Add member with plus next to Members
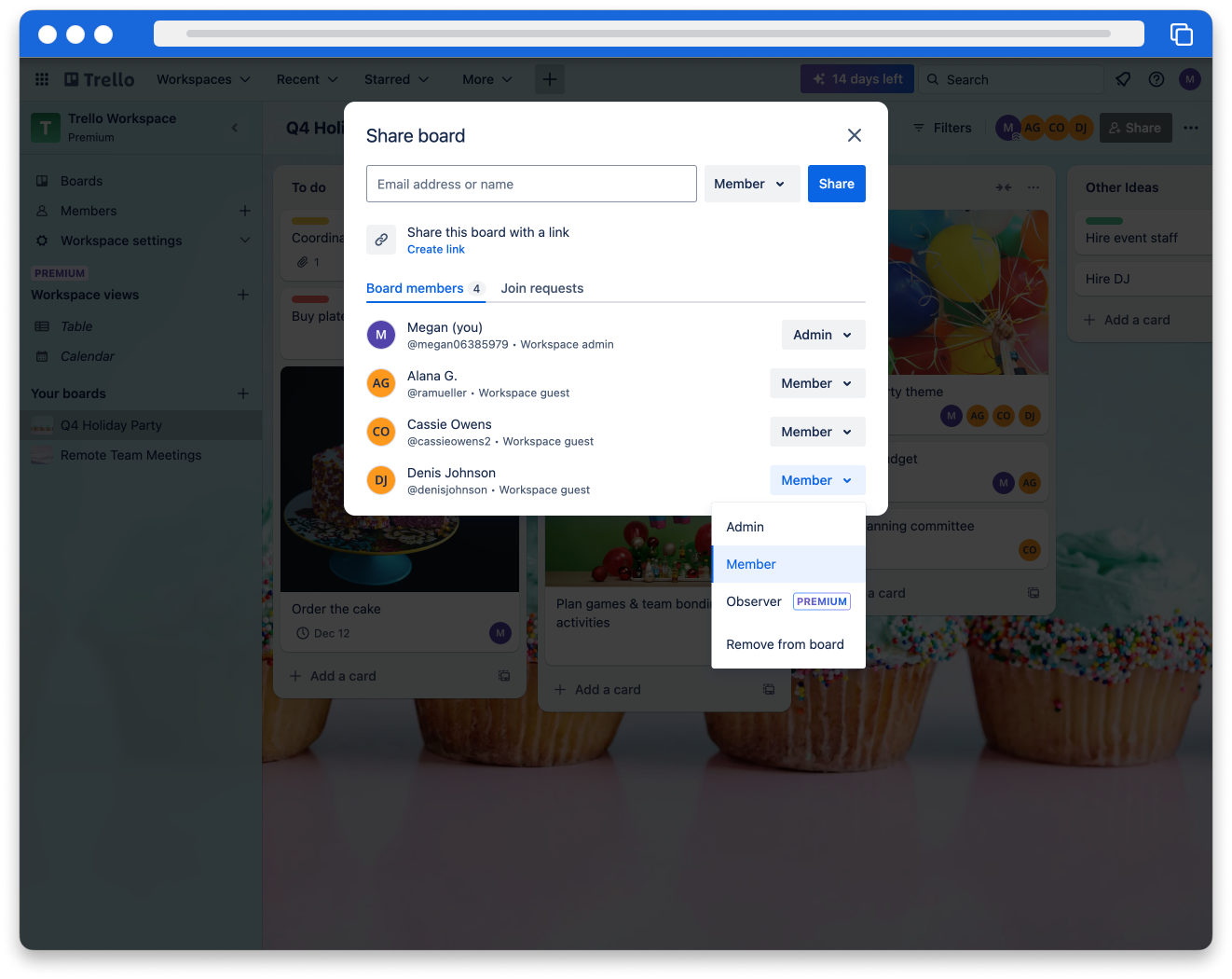Image resolution: width=1232 pixels, height=979 pixels. (x=245, y=211)
